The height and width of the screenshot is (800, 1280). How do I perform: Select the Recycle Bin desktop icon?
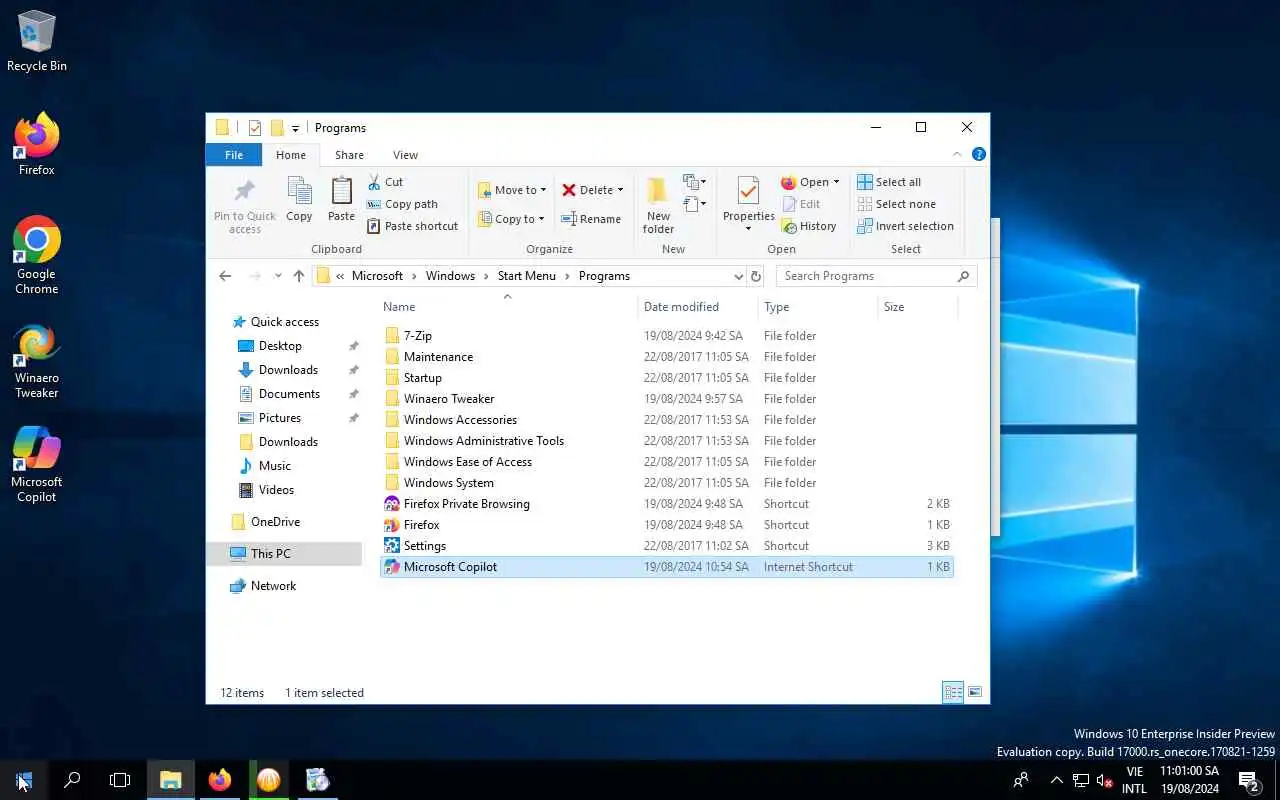(x=37, y=42)
